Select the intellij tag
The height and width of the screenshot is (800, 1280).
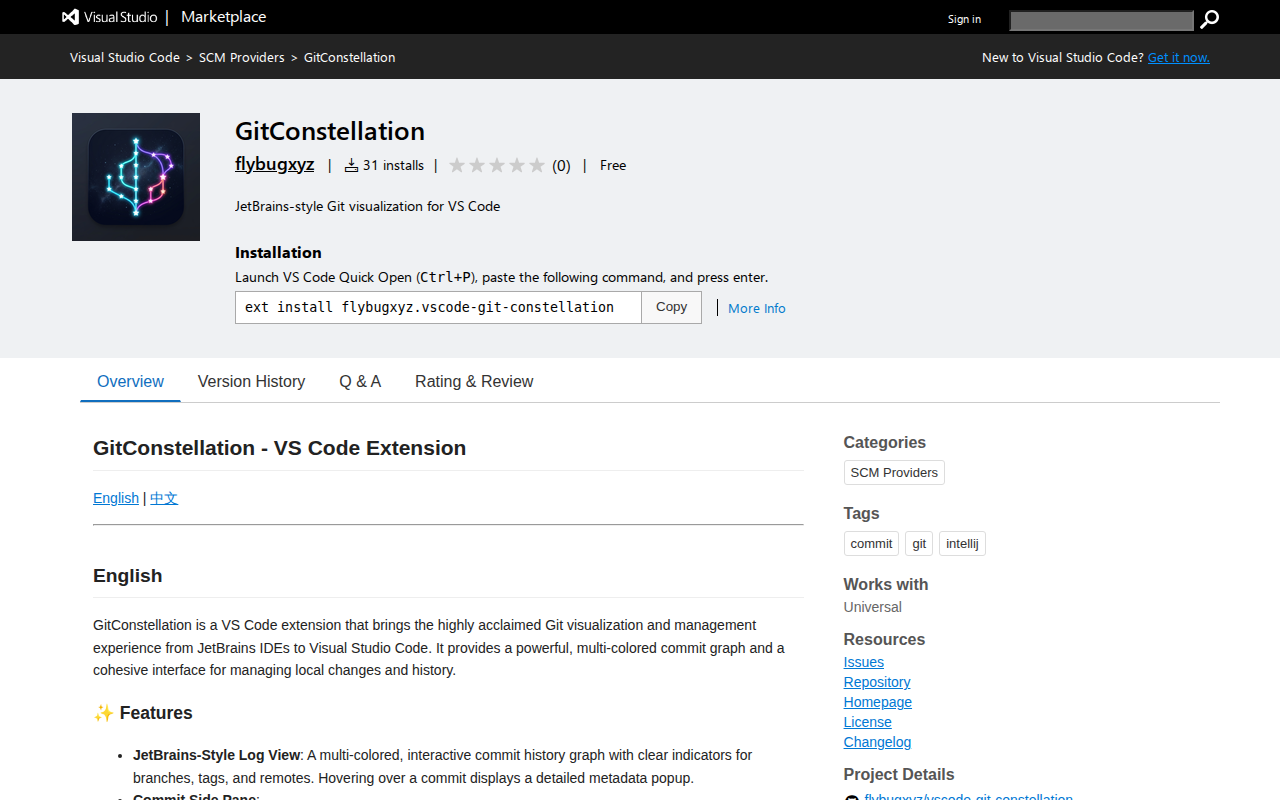(962, 543)
